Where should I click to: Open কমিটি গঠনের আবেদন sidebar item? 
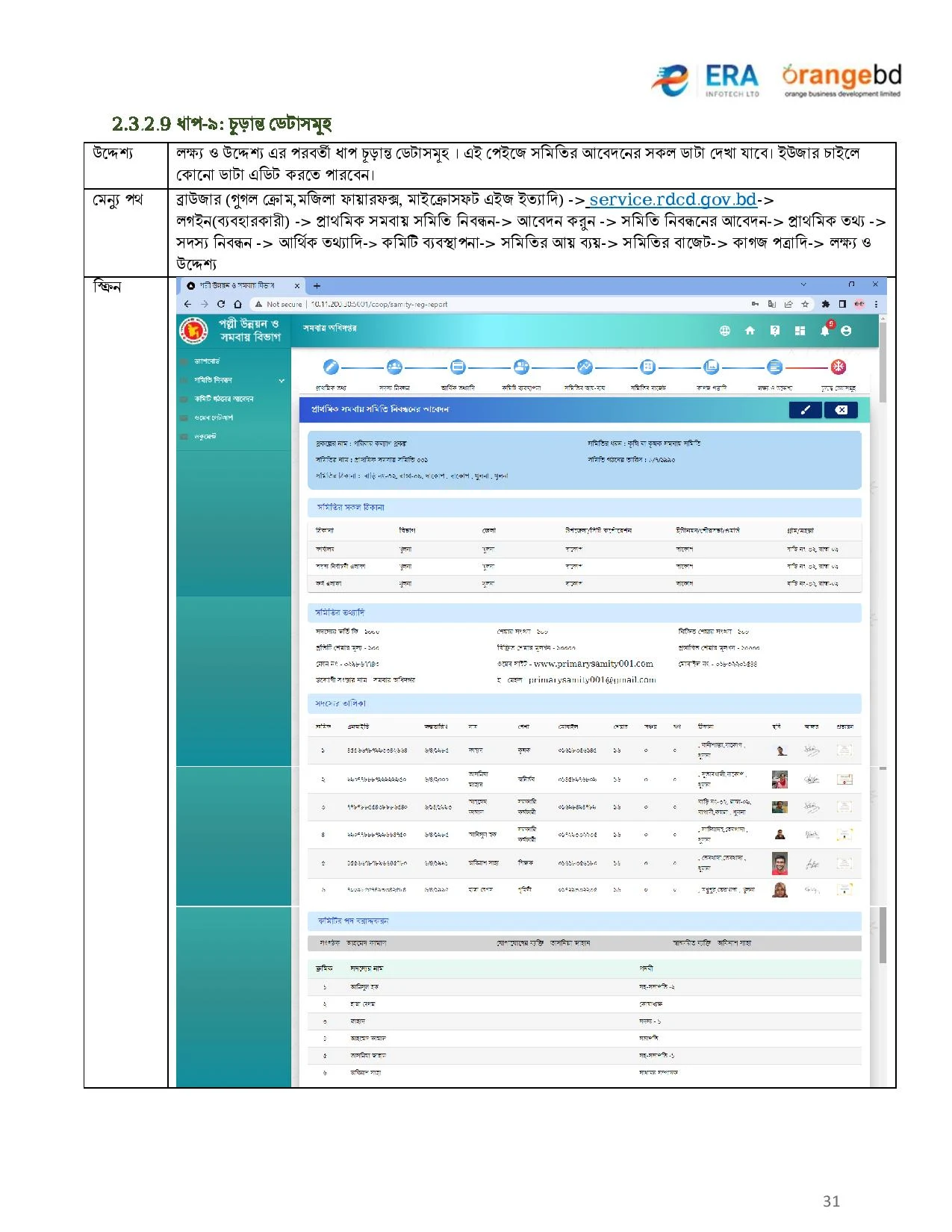(223, 399)
